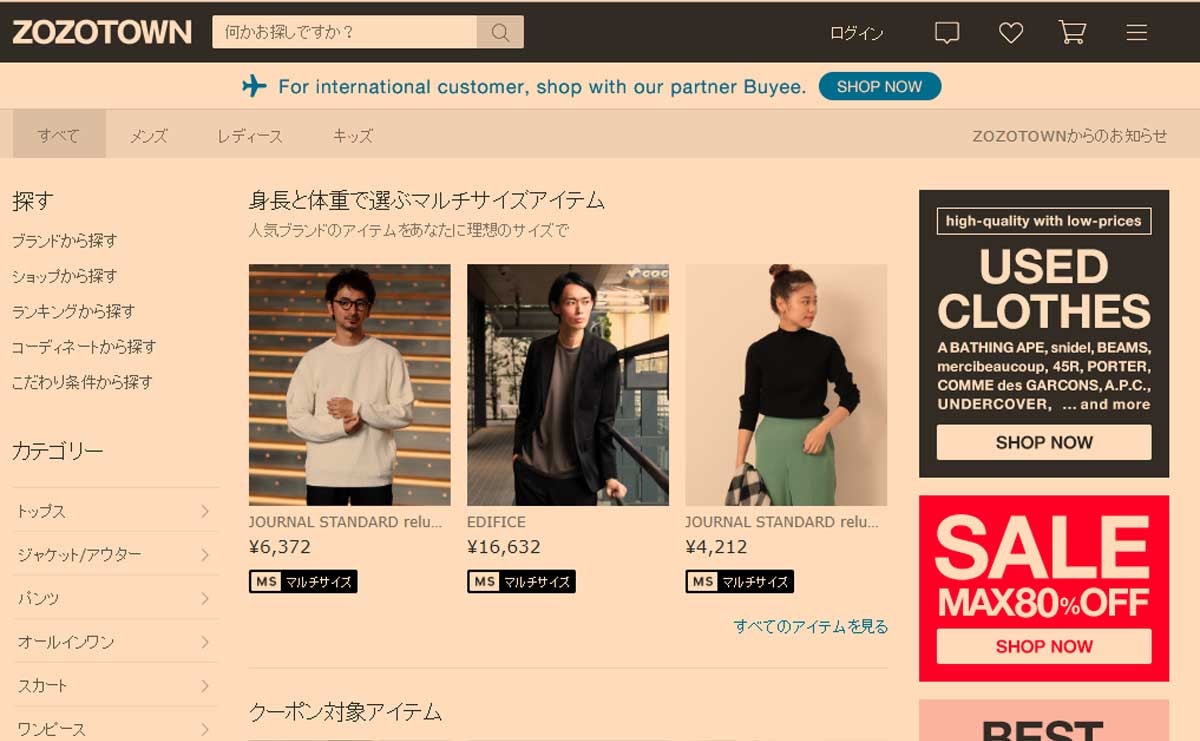Viewport: 1200px width, 741px height.
Task: Expand the トップス category chevron
Action: (204, 511)
